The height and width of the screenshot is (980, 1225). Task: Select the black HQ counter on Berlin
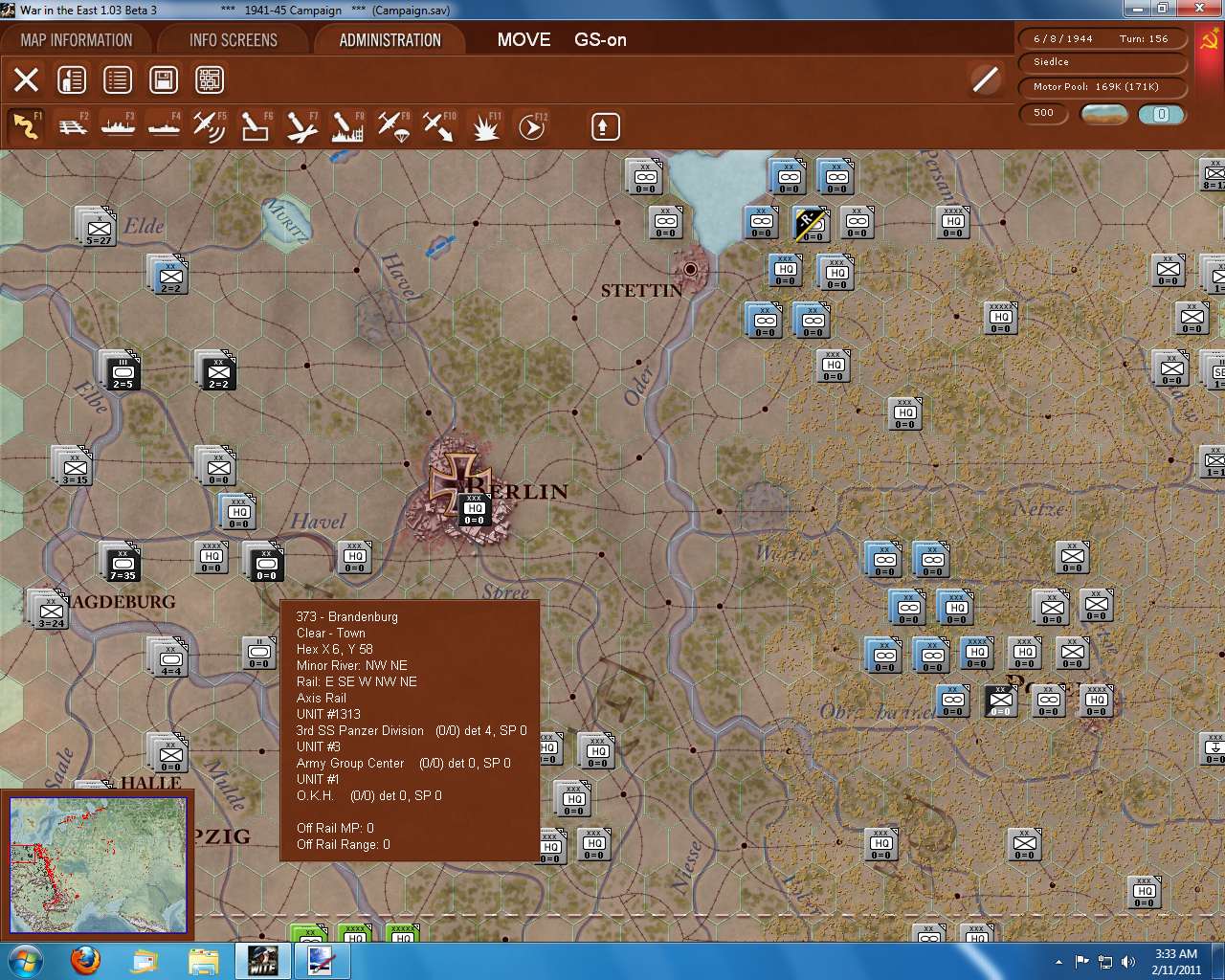(475, 510)
